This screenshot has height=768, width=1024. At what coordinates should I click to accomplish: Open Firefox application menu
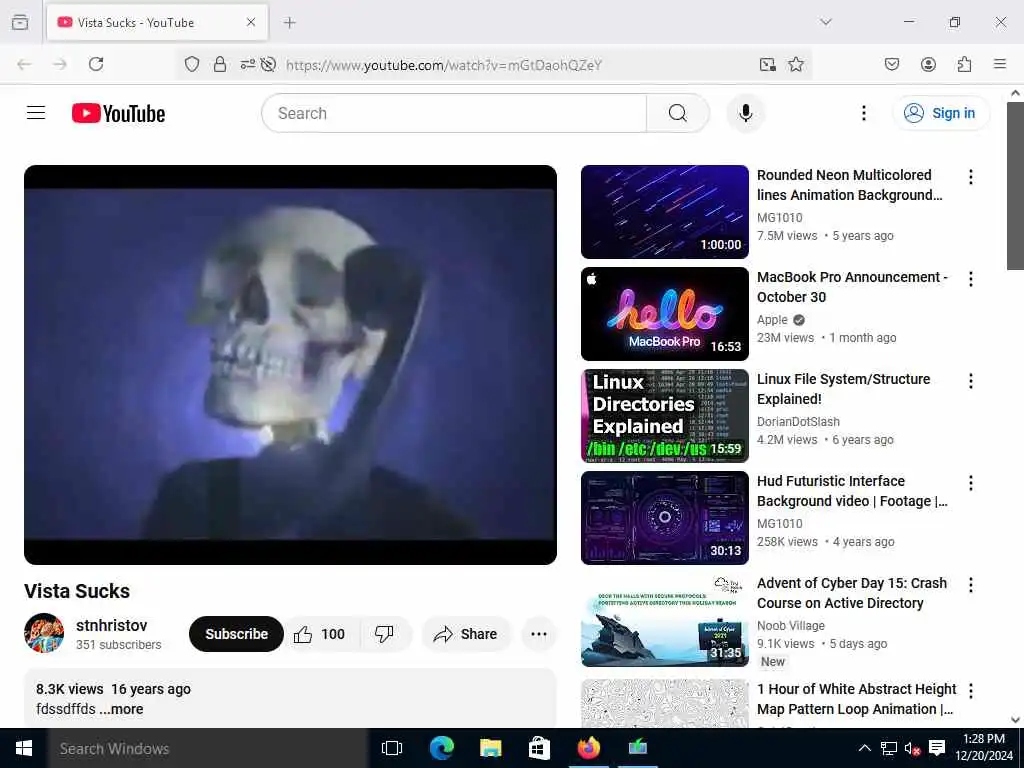1000,64
